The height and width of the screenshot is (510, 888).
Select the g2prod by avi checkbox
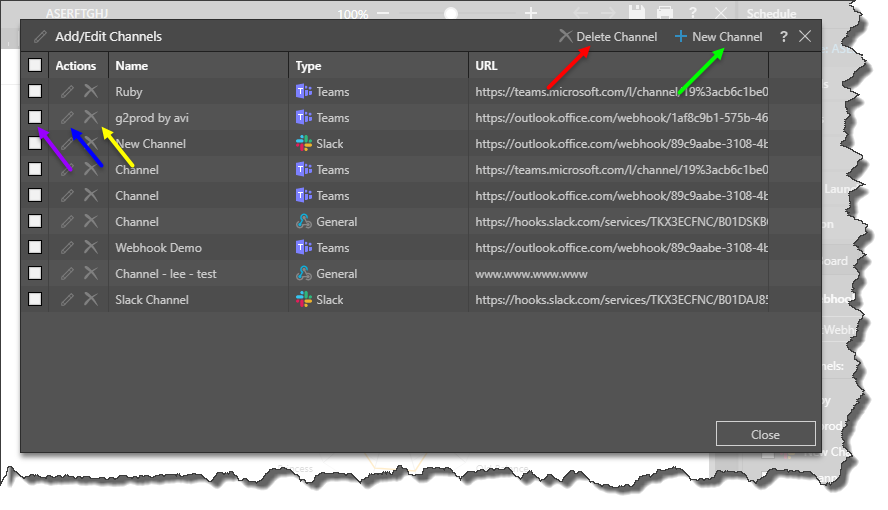[x=35, y=117]
